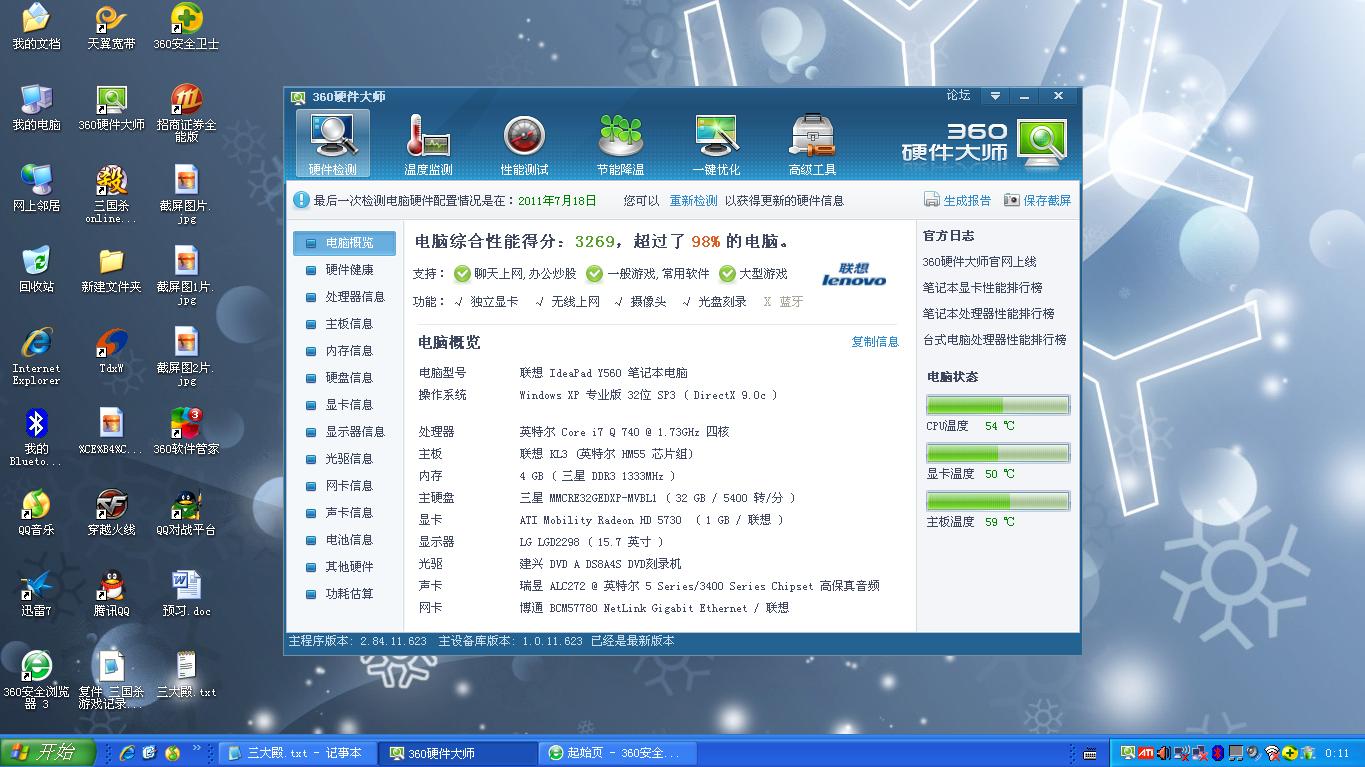Open the 一键优化 one-click optimize section
Screen dimensions: 1365x767
click(716, 144)
